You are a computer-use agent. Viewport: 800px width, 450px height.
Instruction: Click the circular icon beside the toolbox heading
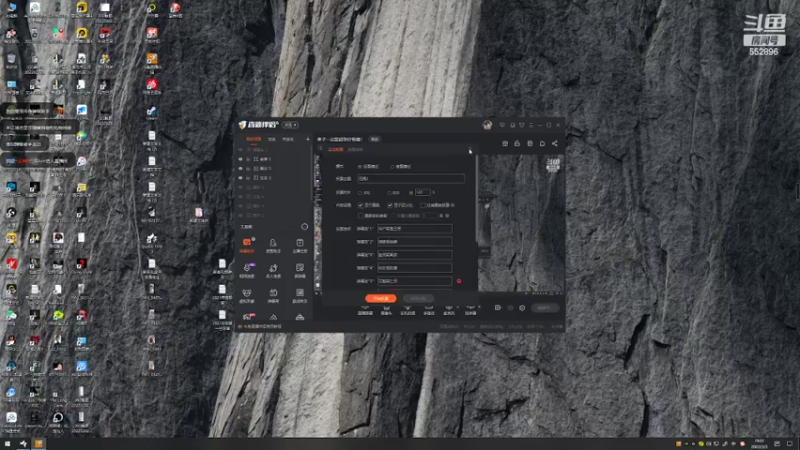click(305, 227)
